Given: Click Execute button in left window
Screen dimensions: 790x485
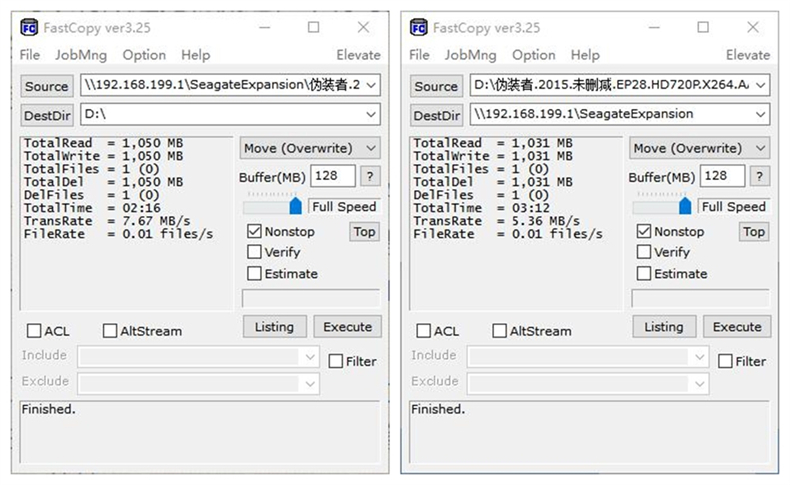Looking at the screenshot, I should [x=347, y=327].
